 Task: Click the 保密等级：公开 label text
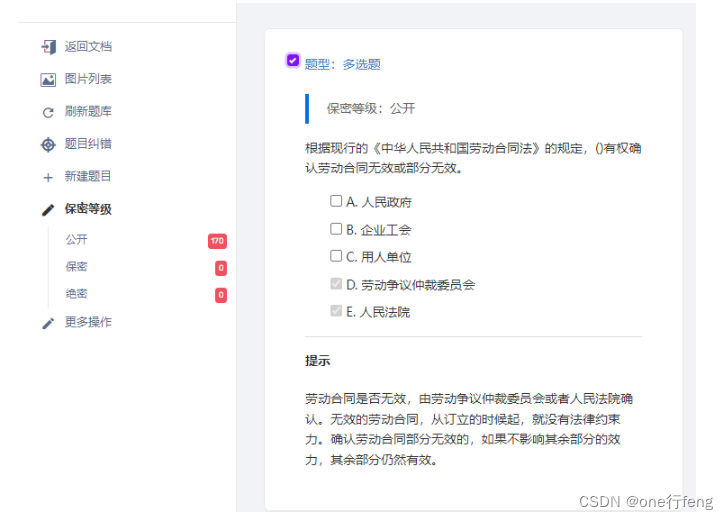coord(370,109)
